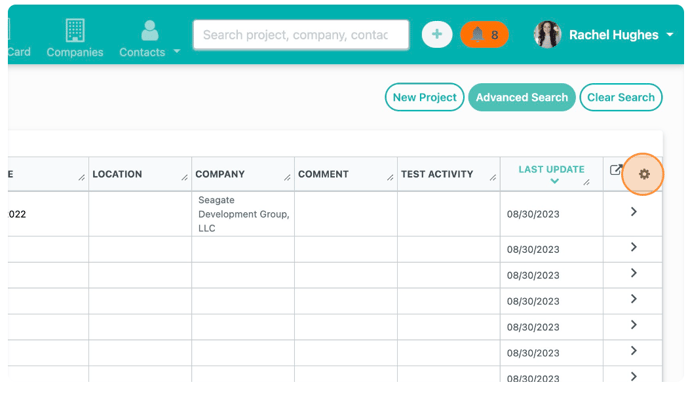Sort by TEST ACTIVITY column header

(x=437, y=174)
